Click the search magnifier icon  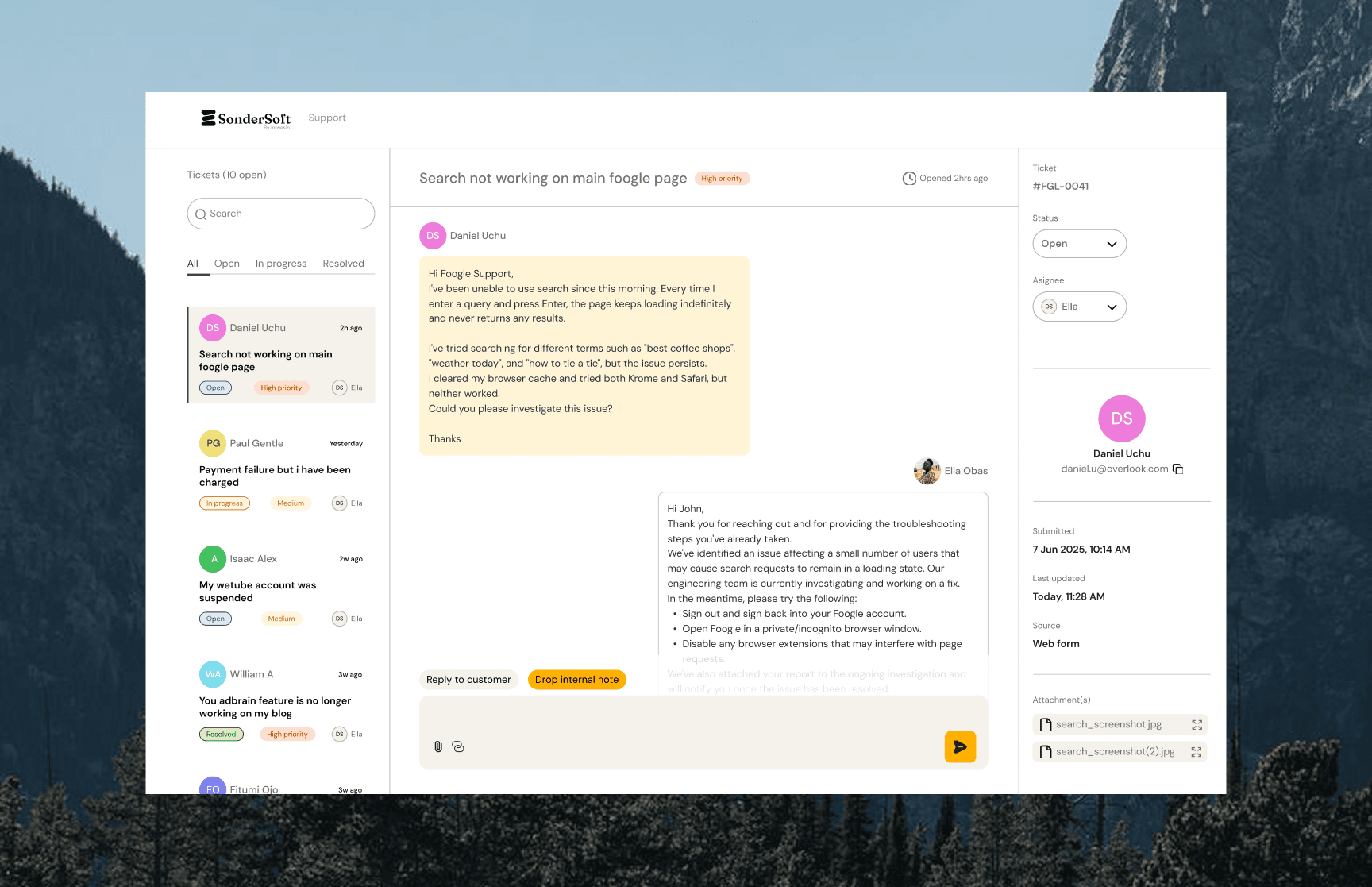point(201,214)
